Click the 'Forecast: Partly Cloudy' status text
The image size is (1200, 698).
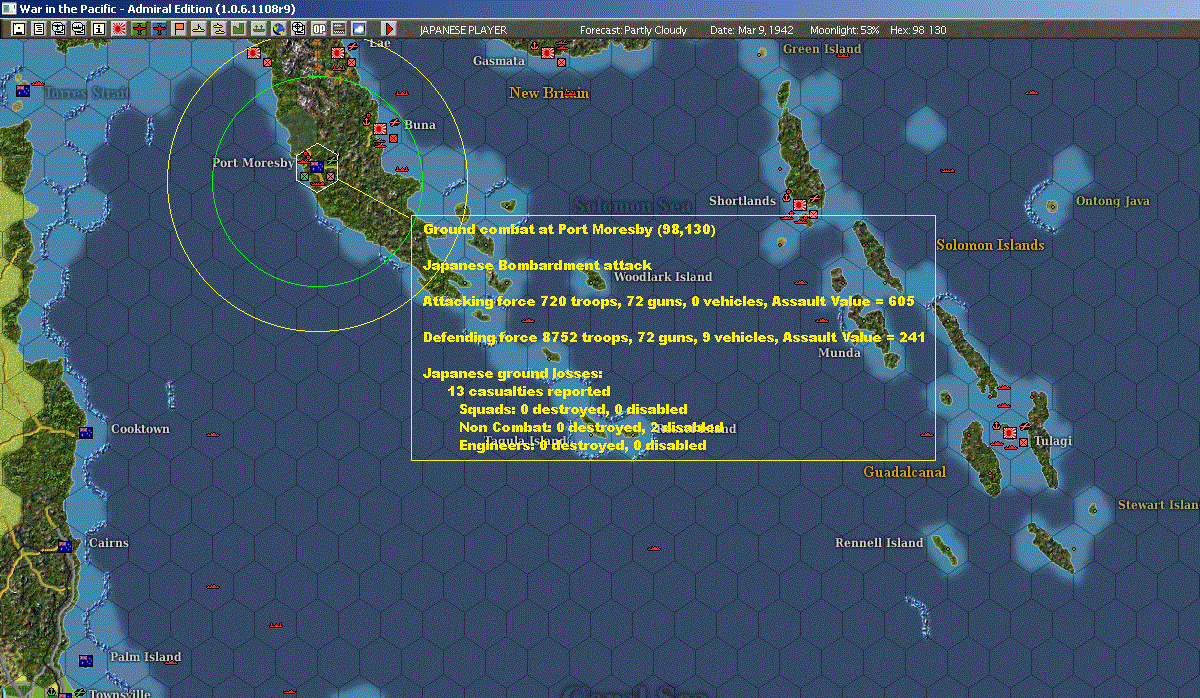point(635,30)
